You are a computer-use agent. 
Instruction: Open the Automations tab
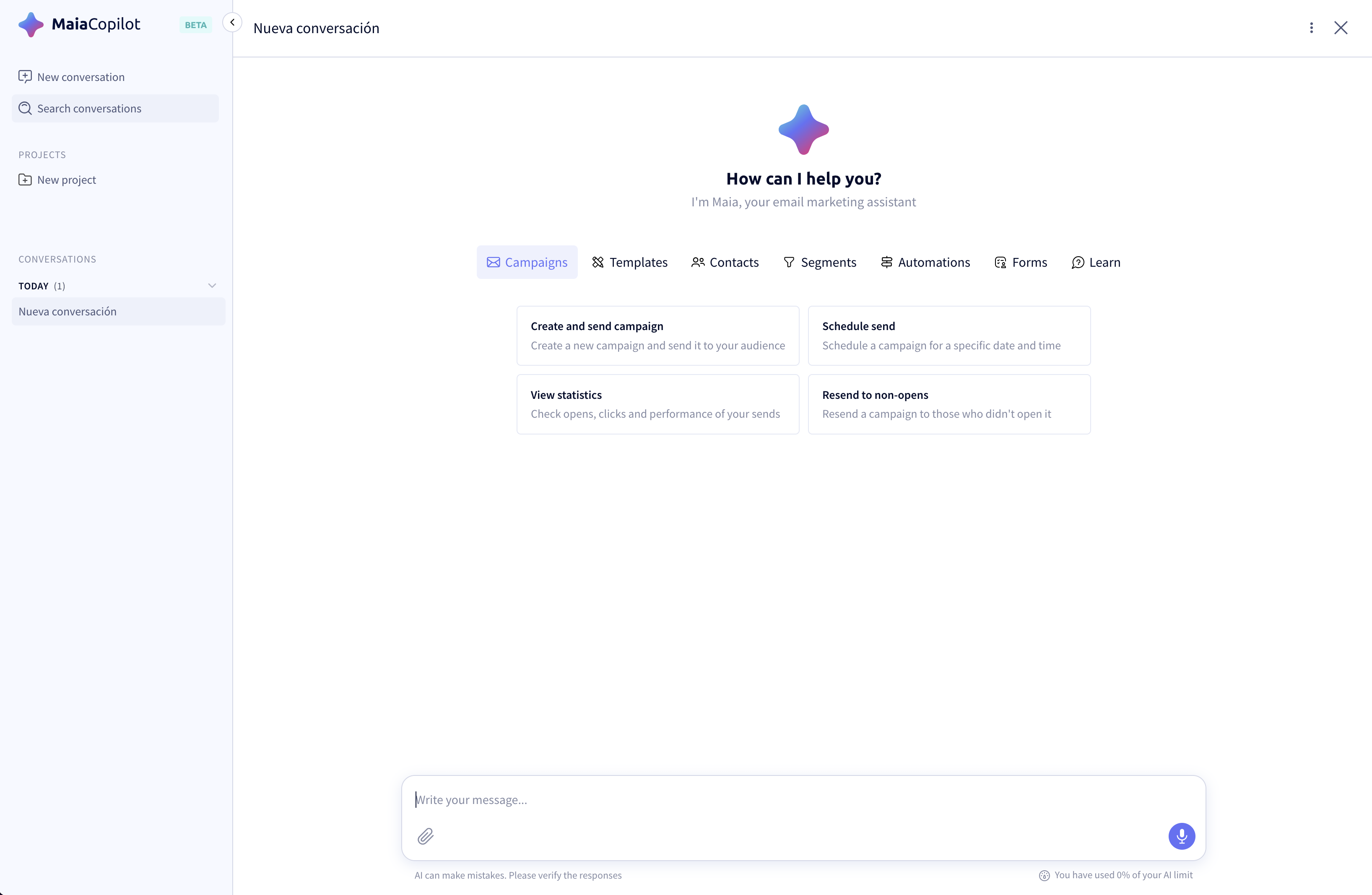tap(925, 263)
